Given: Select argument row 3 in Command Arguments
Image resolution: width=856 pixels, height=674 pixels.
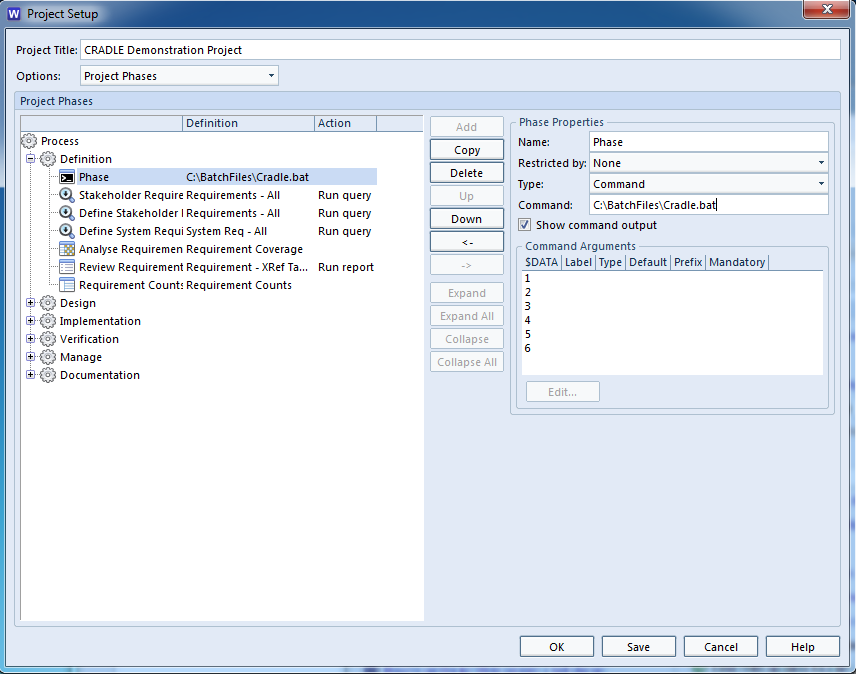Looking at the screenshot, I should click(672, 306).
